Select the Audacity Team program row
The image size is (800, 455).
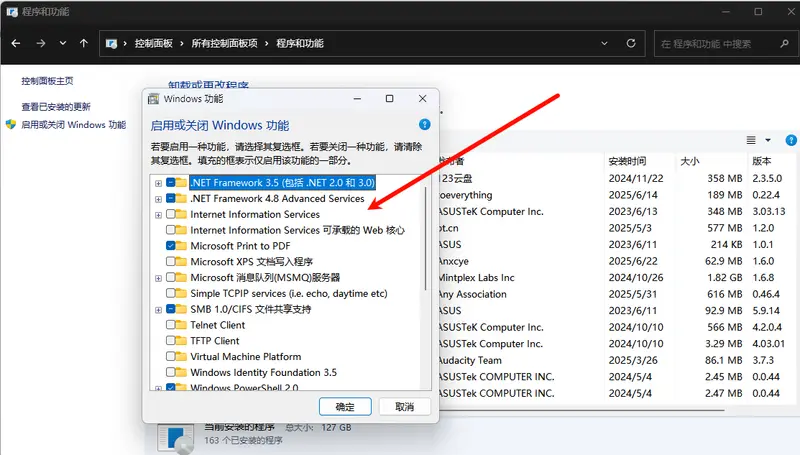pyautogui.click(x=617, y=360)
